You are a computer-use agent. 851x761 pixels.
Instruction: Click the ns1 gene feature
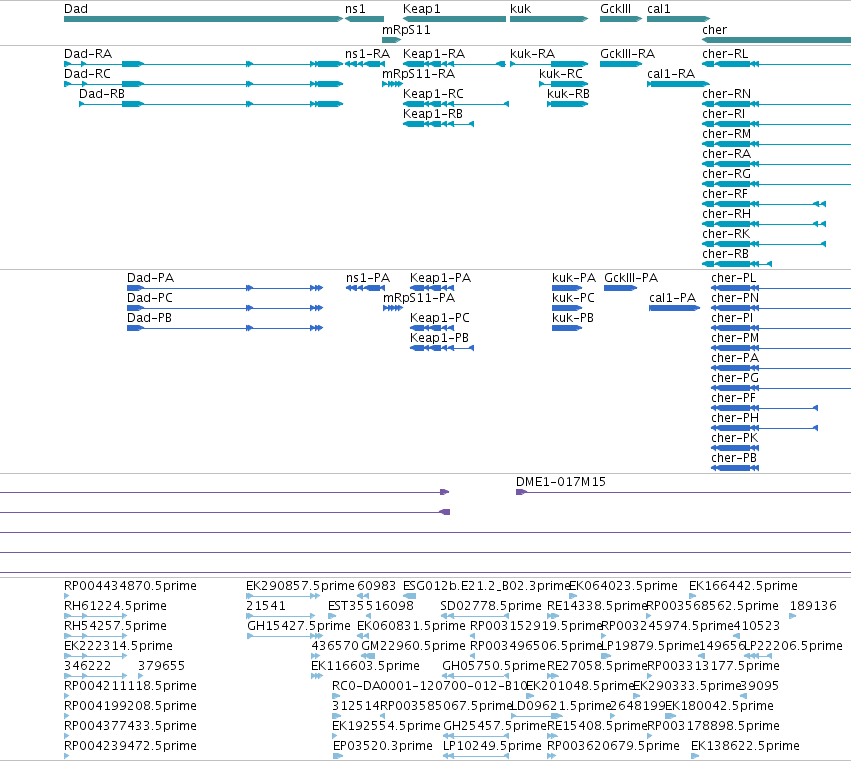[364, 19]
